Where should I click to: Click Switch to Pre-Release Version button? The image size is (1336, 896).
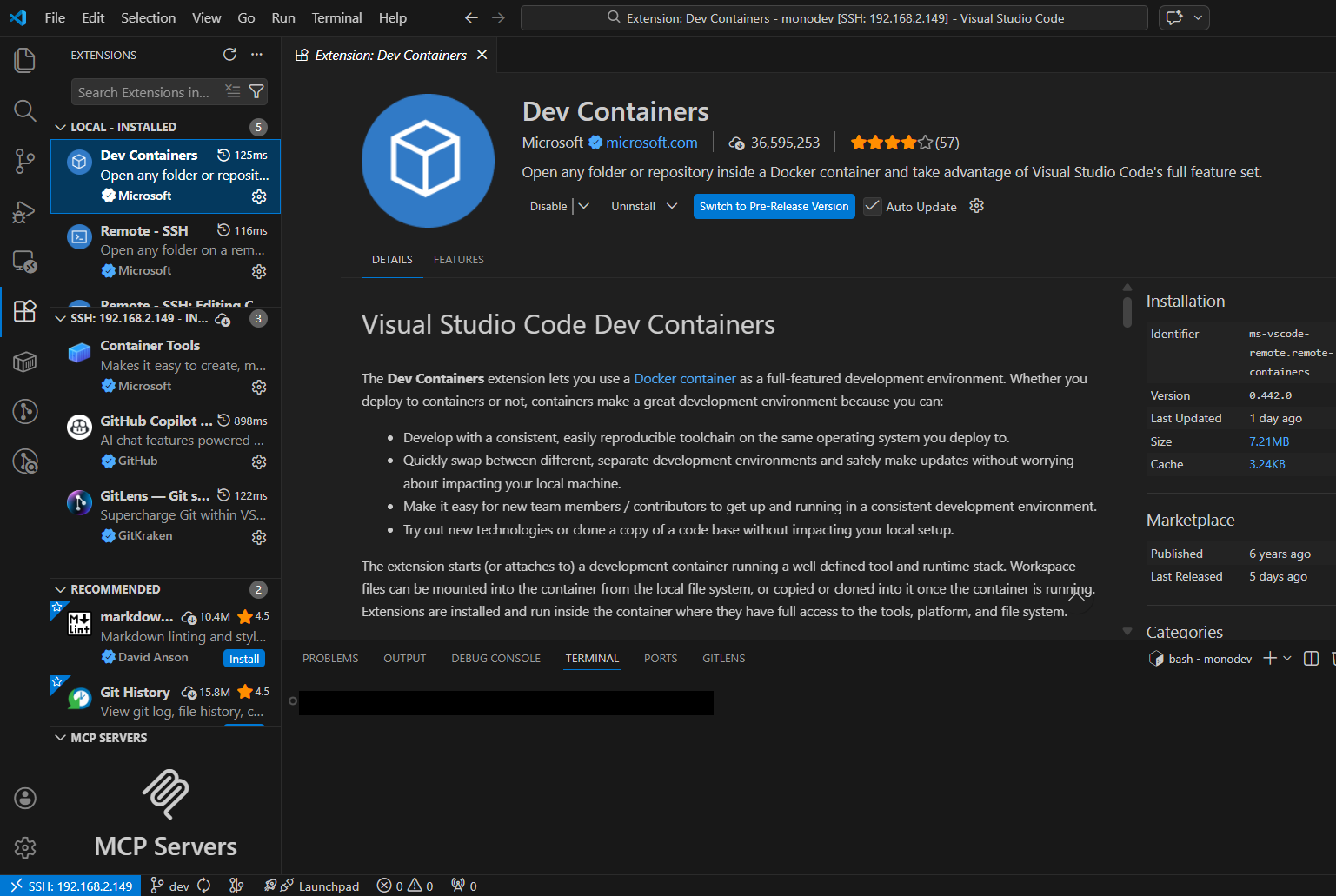click(774, 206)
